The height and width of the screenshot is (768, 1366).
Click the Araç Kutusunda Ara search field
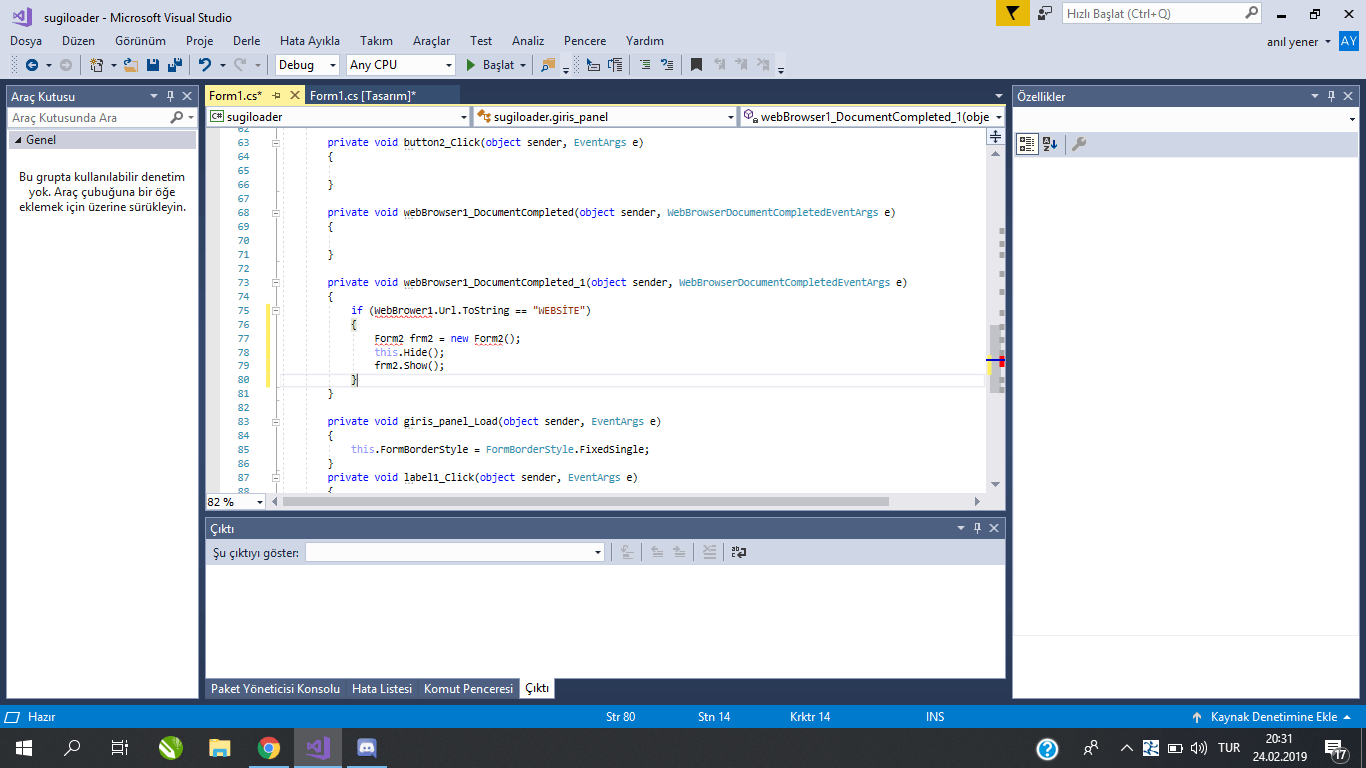pos(90,118)
